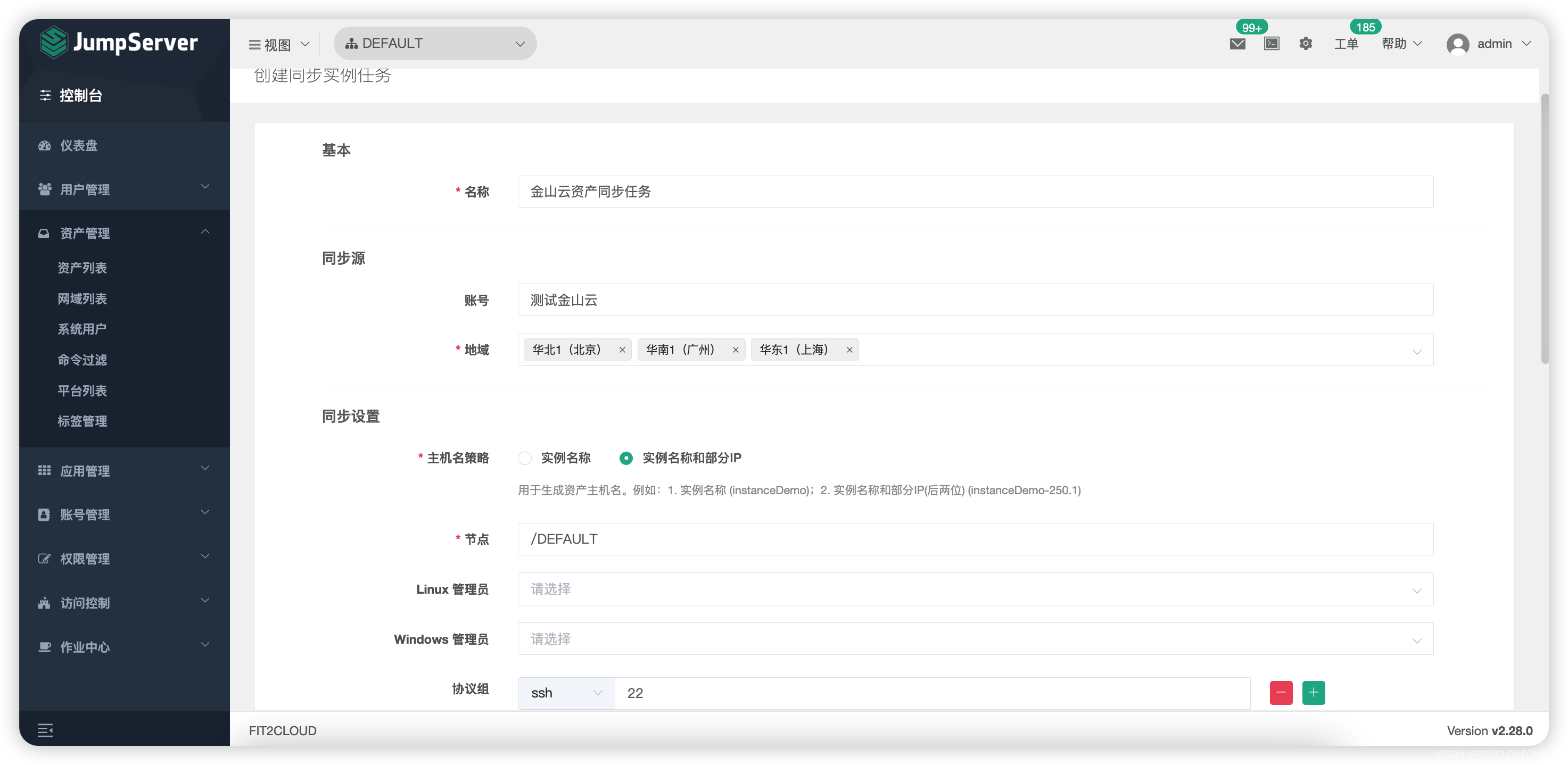1568x765 pixels.
Task: Open the 视图 view dropdown
Action: pos(279,45)
